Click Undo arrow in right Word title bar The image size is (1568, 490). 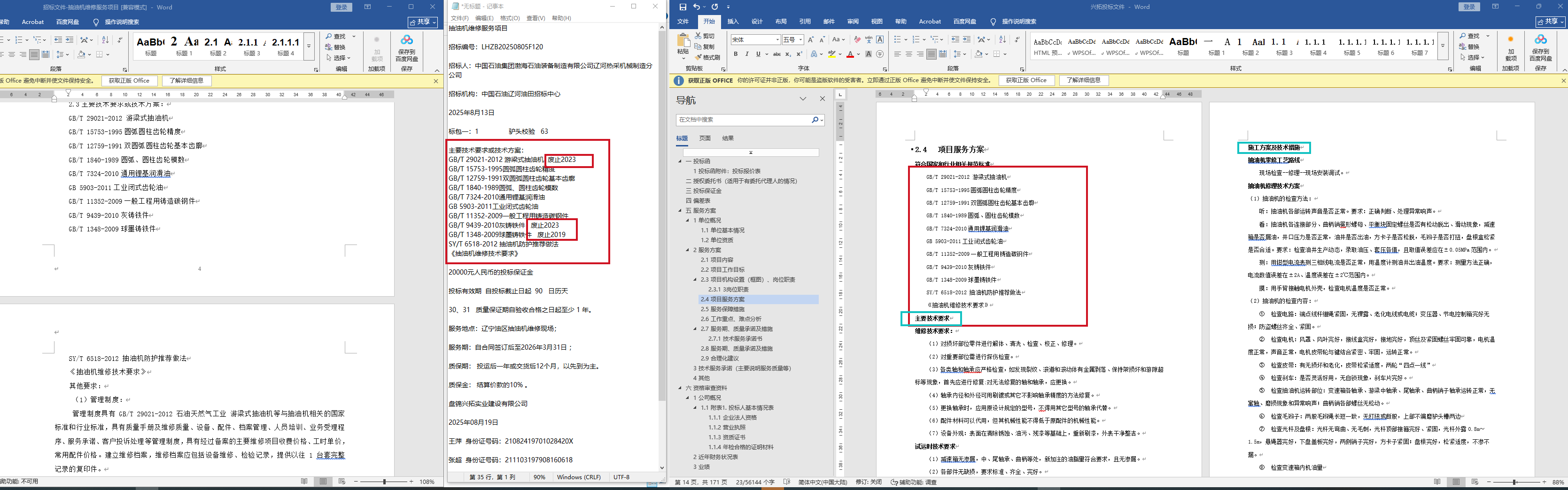tap(696, 7)
